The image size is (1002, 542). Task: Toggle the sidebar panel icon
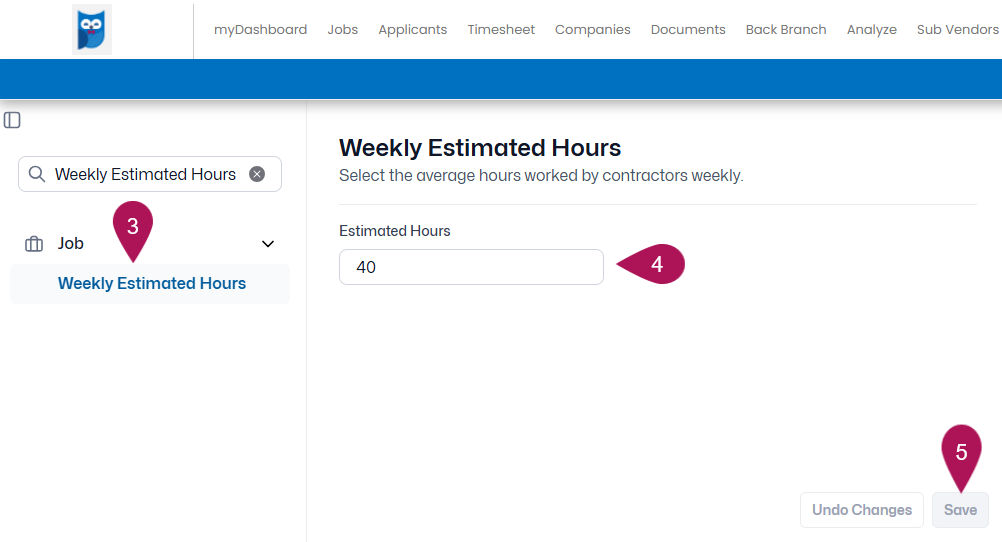click(x=12, y=120)
